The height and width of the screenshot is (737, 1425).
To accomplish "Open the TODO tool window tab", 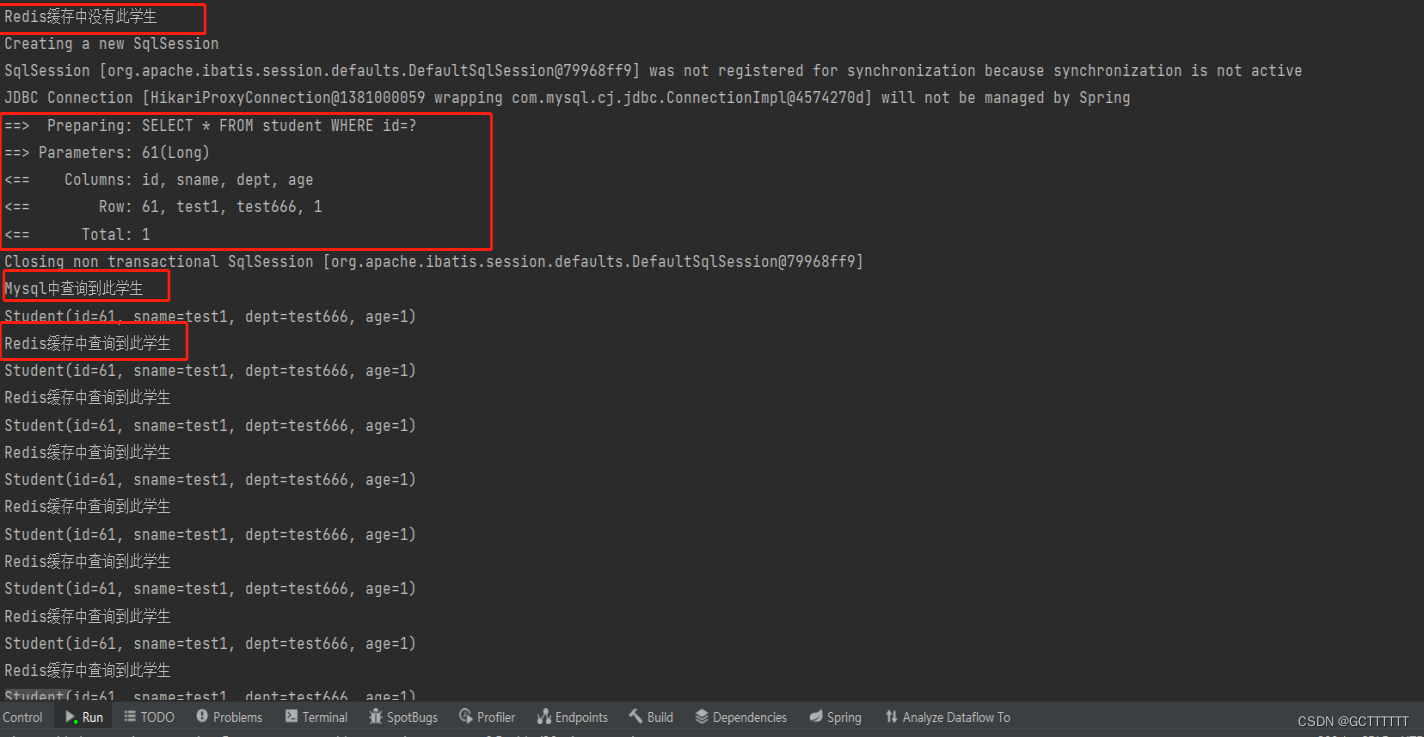I will coord(149,717).
